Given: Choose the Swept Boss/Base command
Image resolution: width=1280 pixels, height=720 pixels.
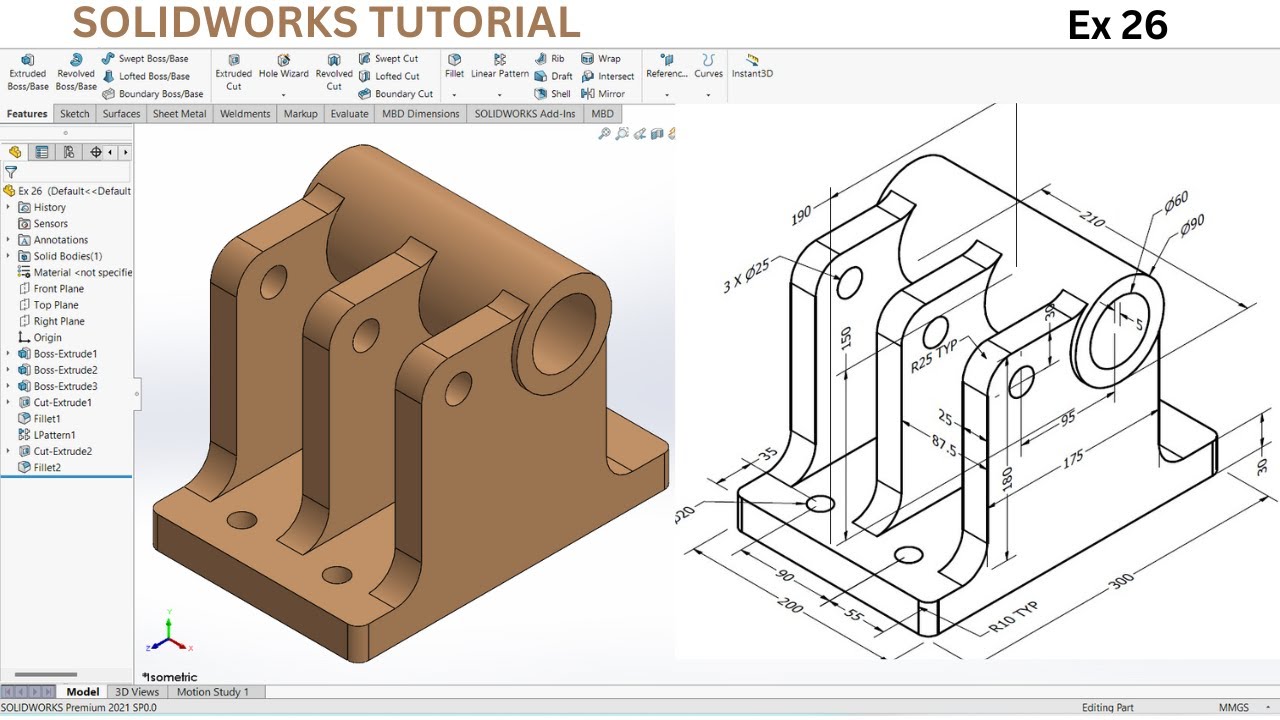Looking at the screenshot, I should click(145, 59).
